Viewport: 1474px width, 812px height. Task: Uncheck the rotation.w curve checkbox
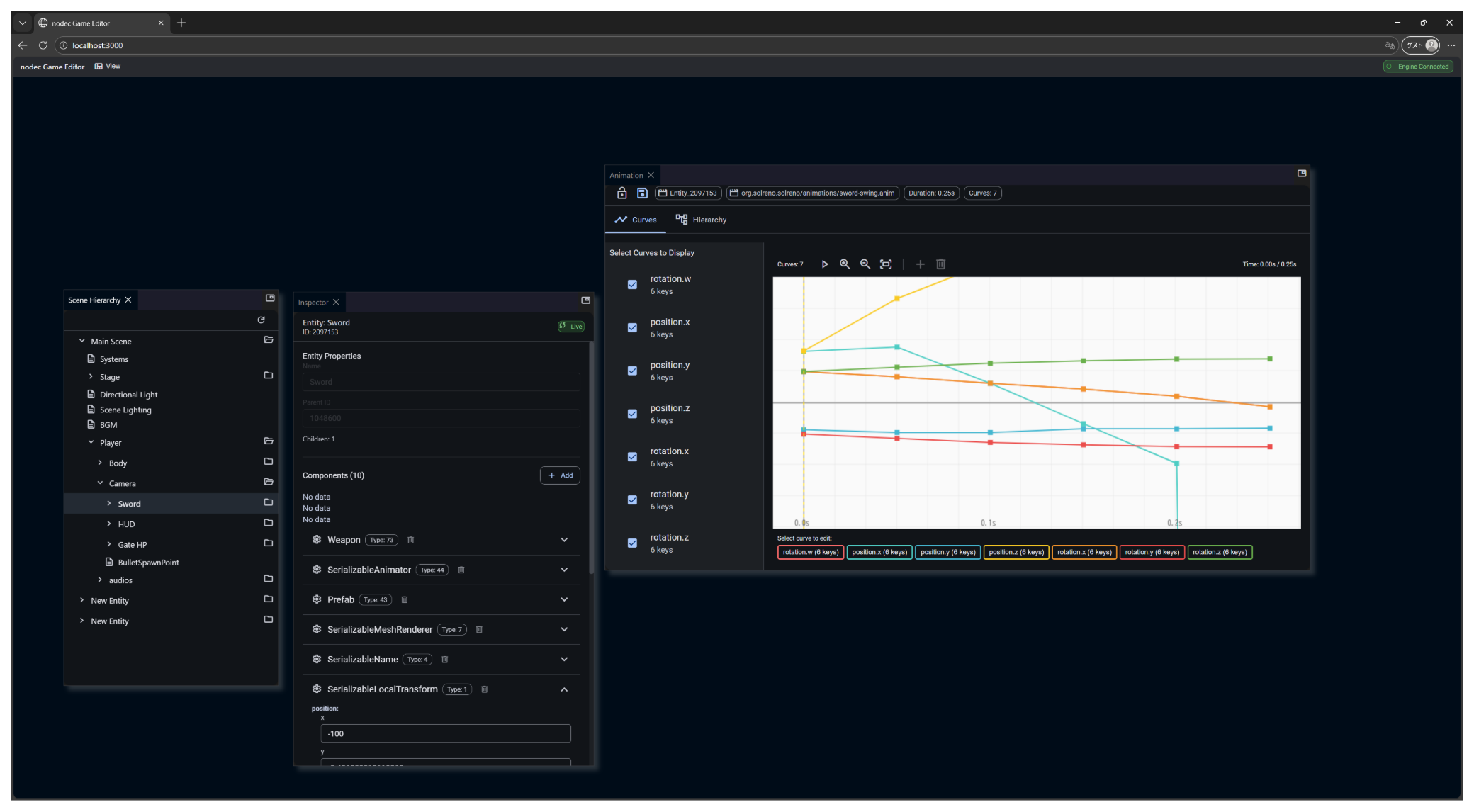tap(632, 285)
